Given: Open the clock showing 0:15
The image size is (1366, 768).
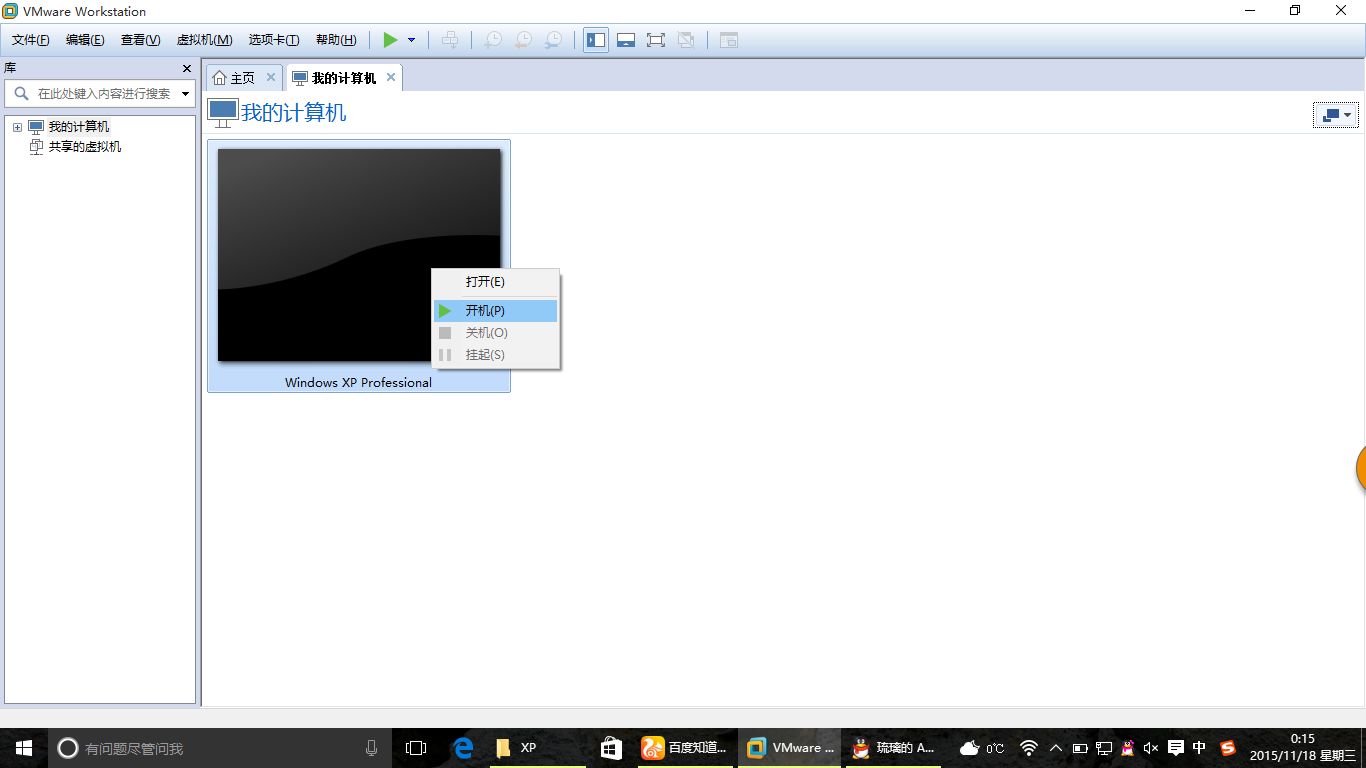Looking at the screenshot, I should [x=1303, y=748].
